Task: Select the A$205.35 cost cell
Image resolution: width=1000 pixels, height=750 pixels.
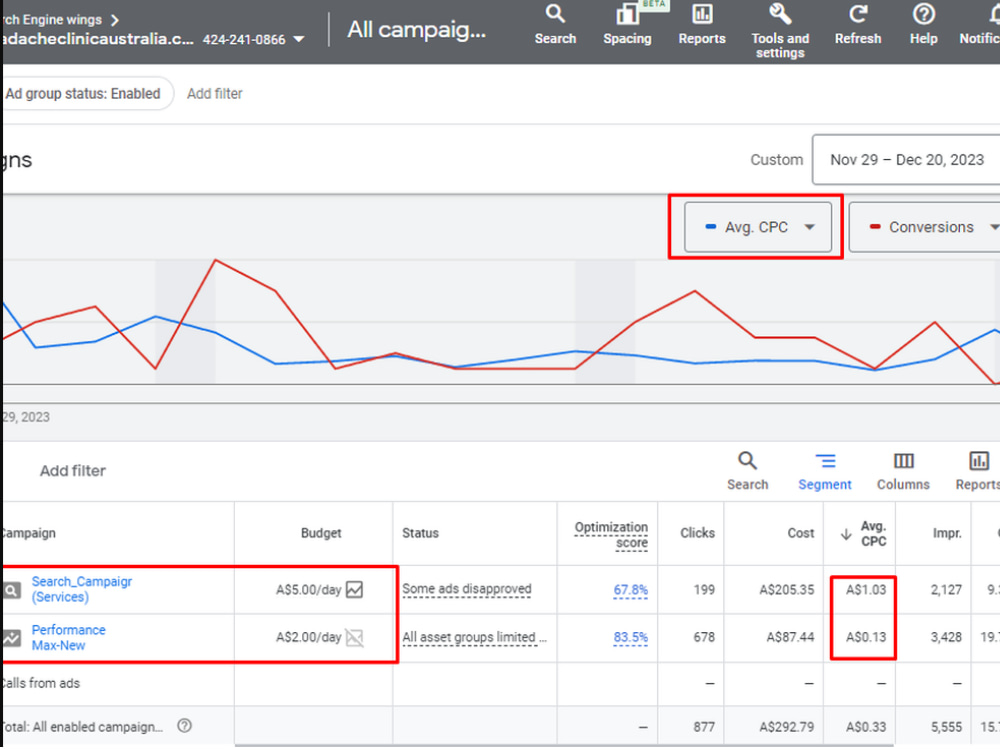Action: coord(786,590)
